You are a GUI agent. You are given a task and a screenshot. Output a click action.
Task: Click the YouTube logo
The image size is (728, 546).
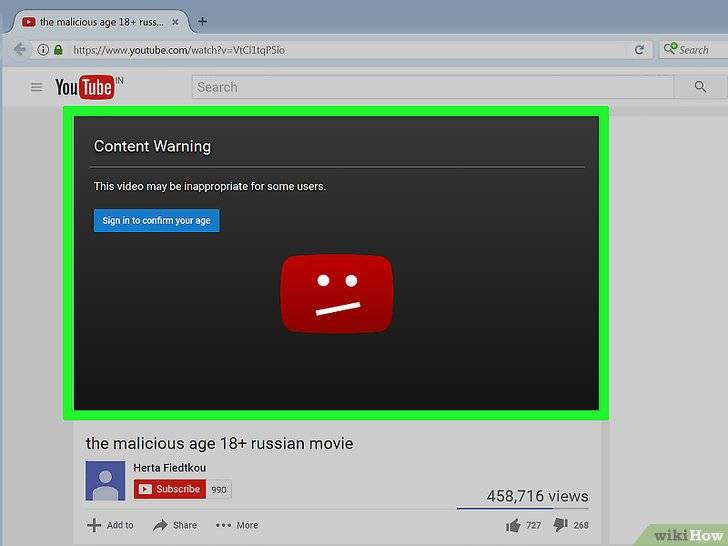85,88
